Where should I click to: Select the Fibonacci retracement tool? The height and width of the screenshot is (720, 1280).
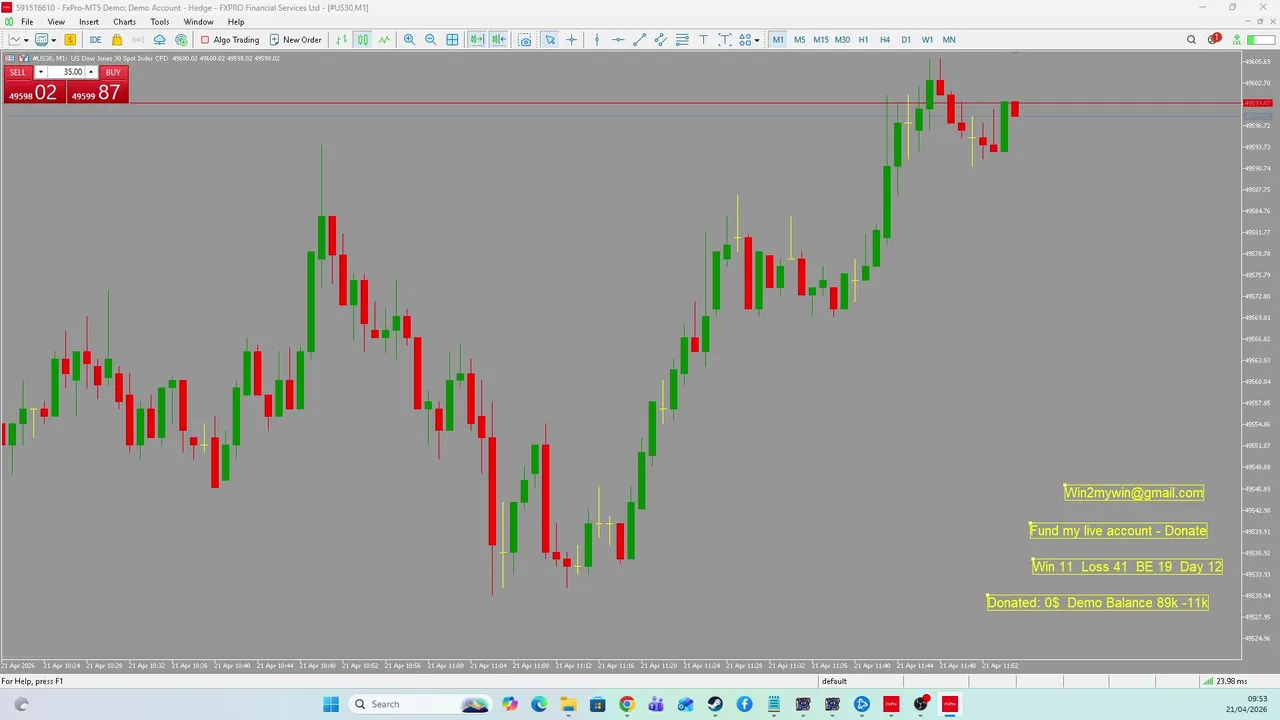(x=682, y=40)
